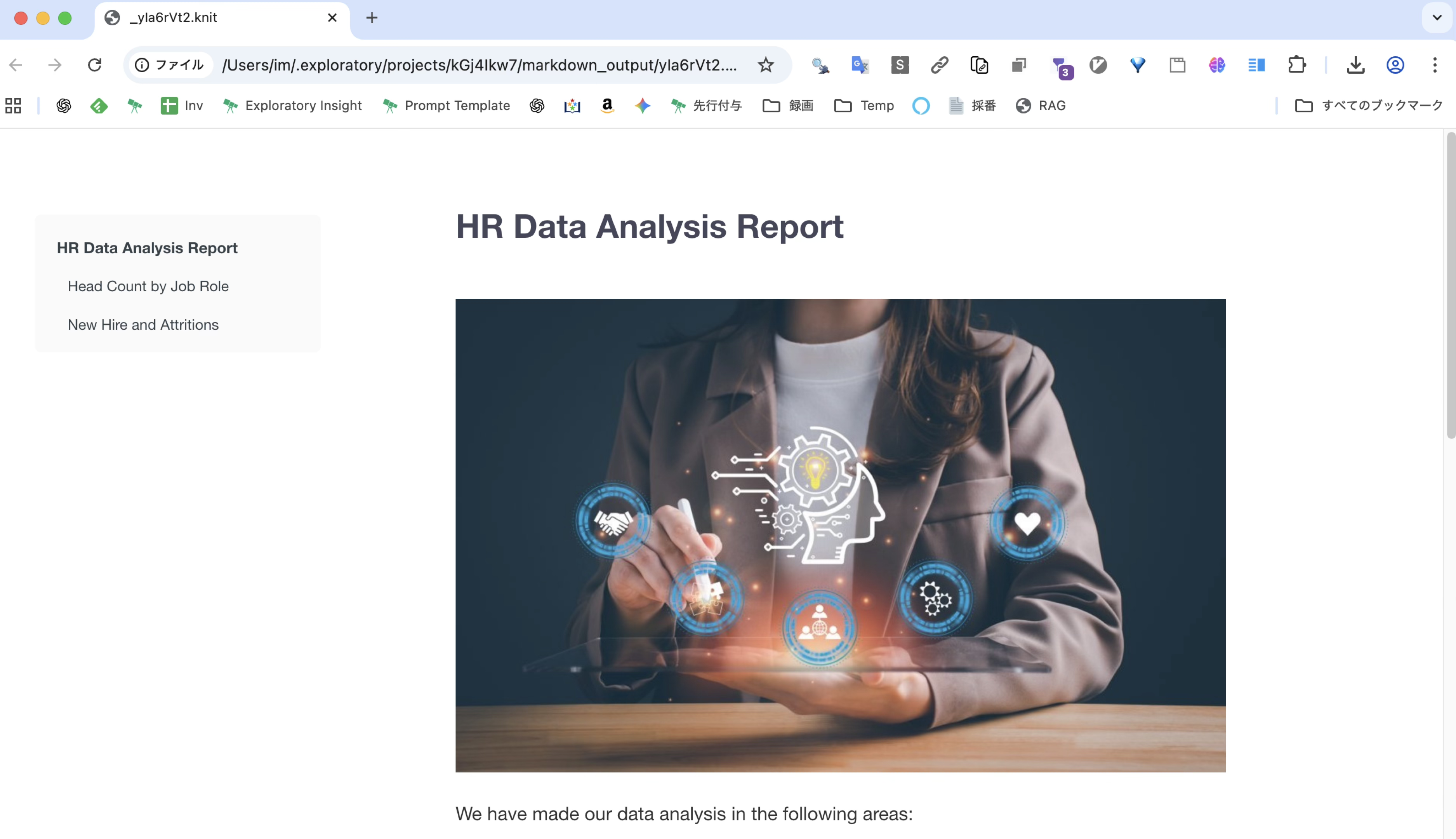Open a new tab with plus button

click(x=372, y=18)
